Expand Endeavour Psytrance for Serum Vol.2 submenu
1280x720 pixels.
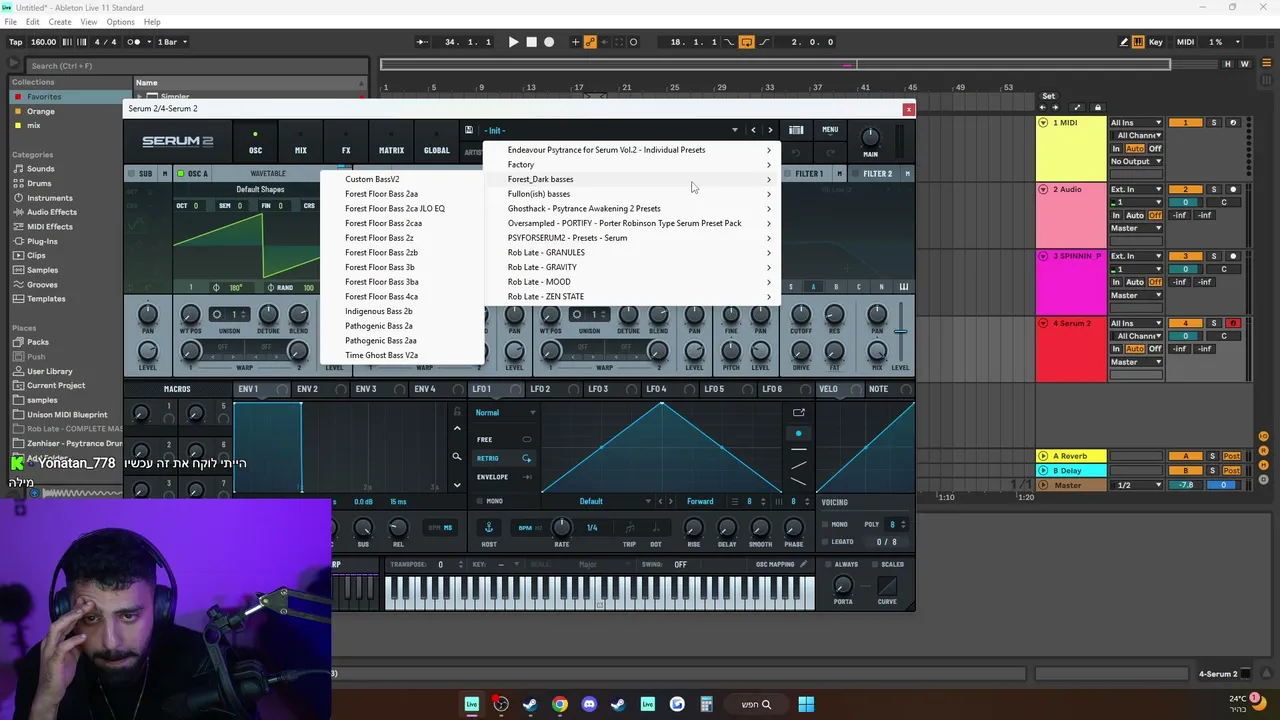point(631,150)
